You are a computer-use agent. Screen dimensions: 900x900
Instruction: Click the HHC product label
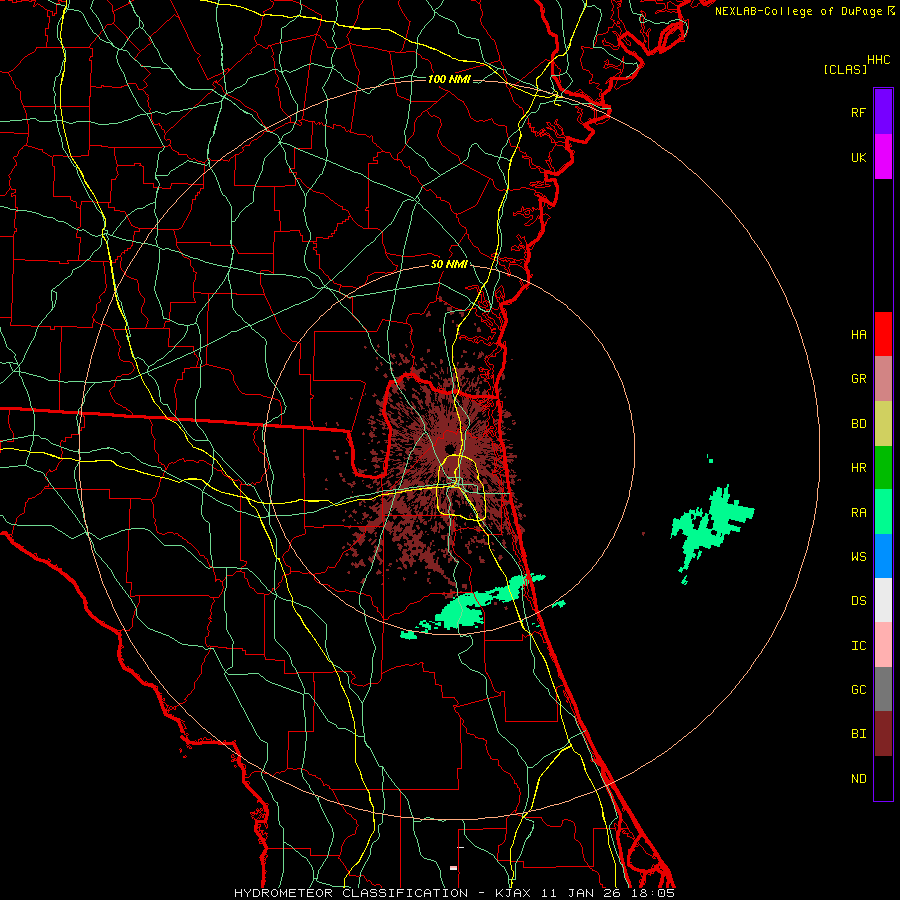pos(879,60)
